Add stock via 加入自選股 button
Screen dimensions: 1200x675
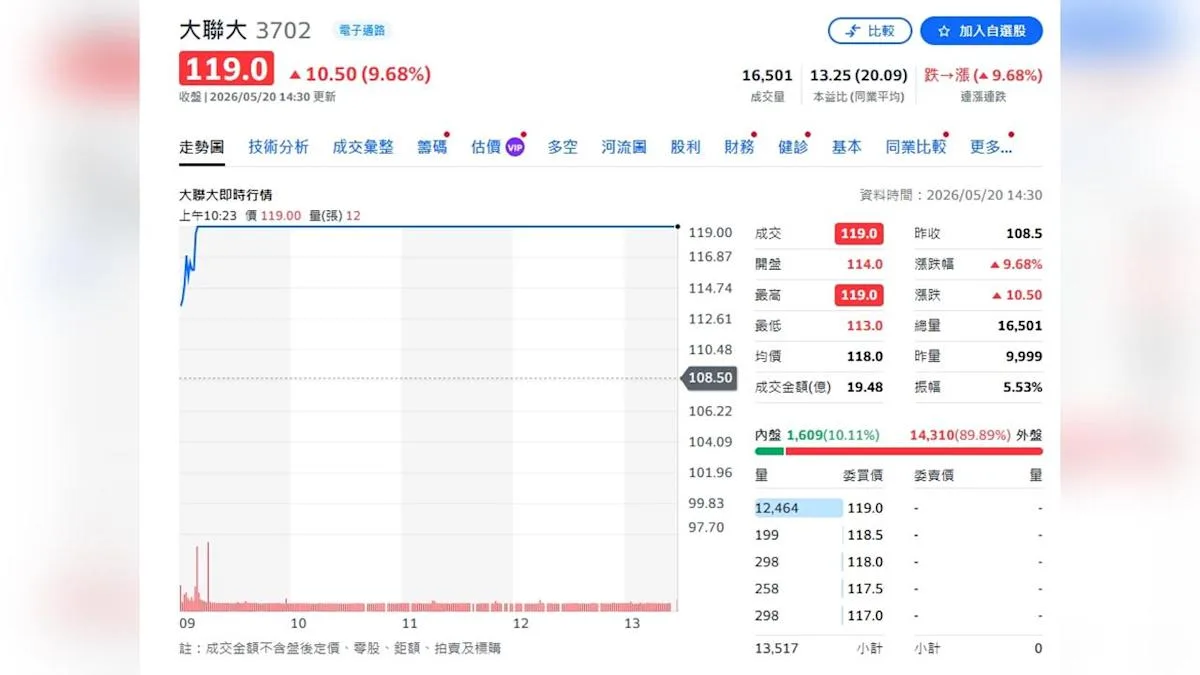981,31
